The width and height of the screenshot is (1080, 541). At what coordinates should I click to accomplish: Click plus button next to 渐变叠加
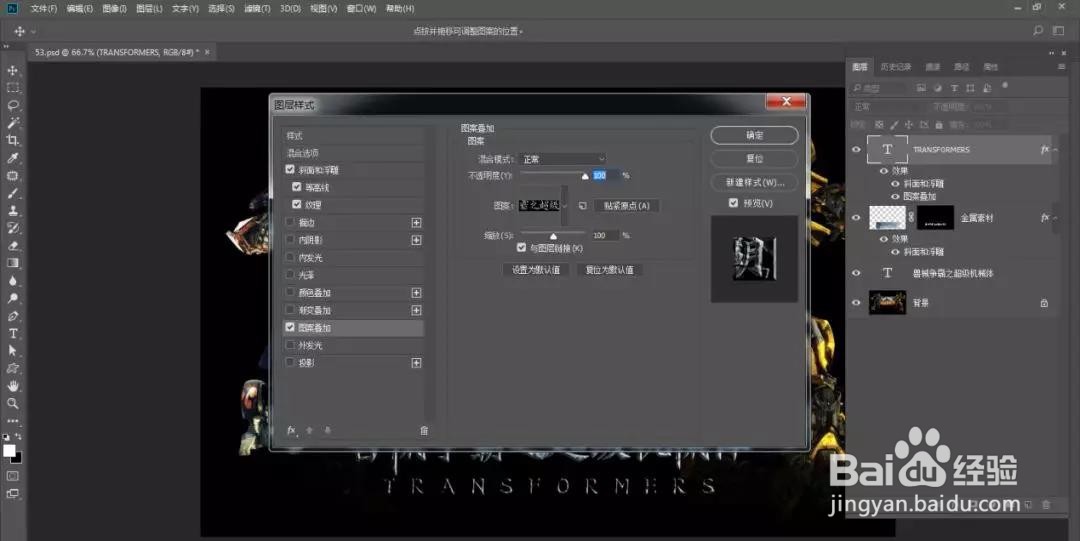[x=416, y=310]
